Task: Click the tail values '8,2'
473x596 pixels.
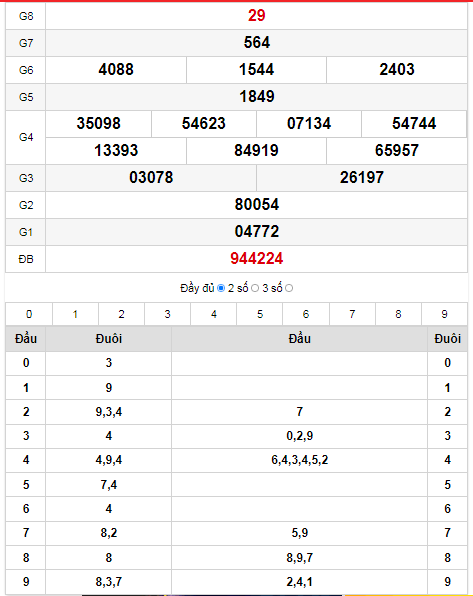Action: coord(109,533)
